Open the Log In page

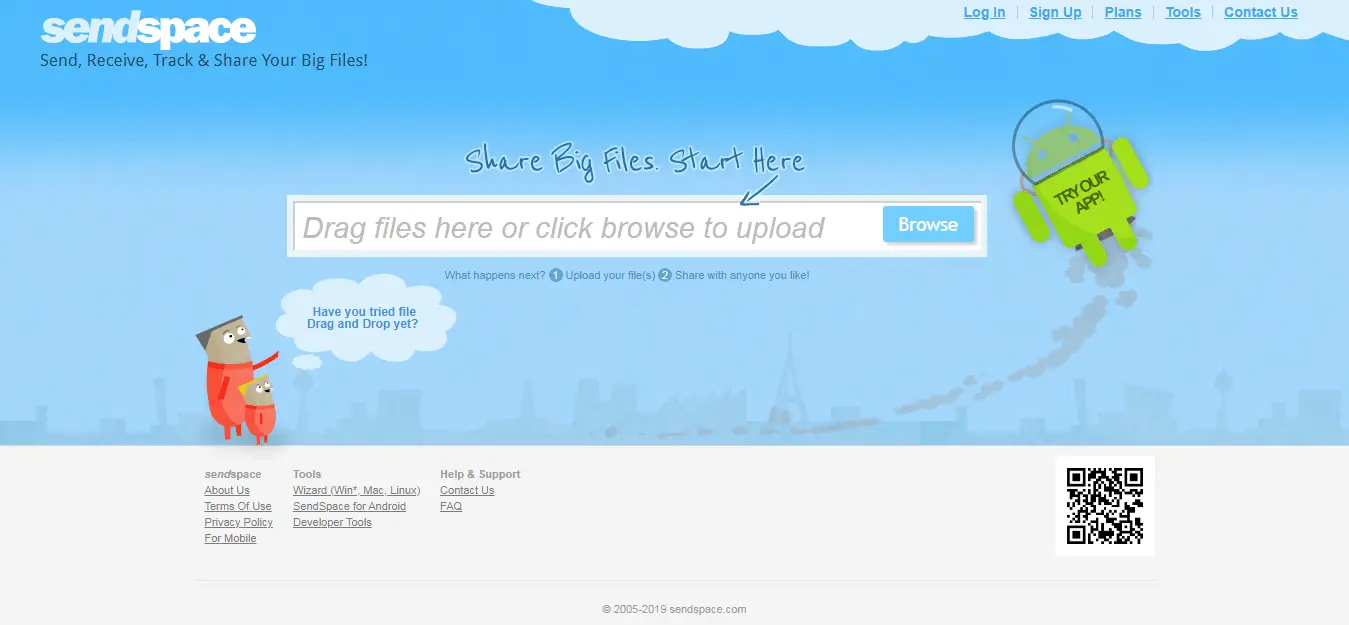[984, 12]
